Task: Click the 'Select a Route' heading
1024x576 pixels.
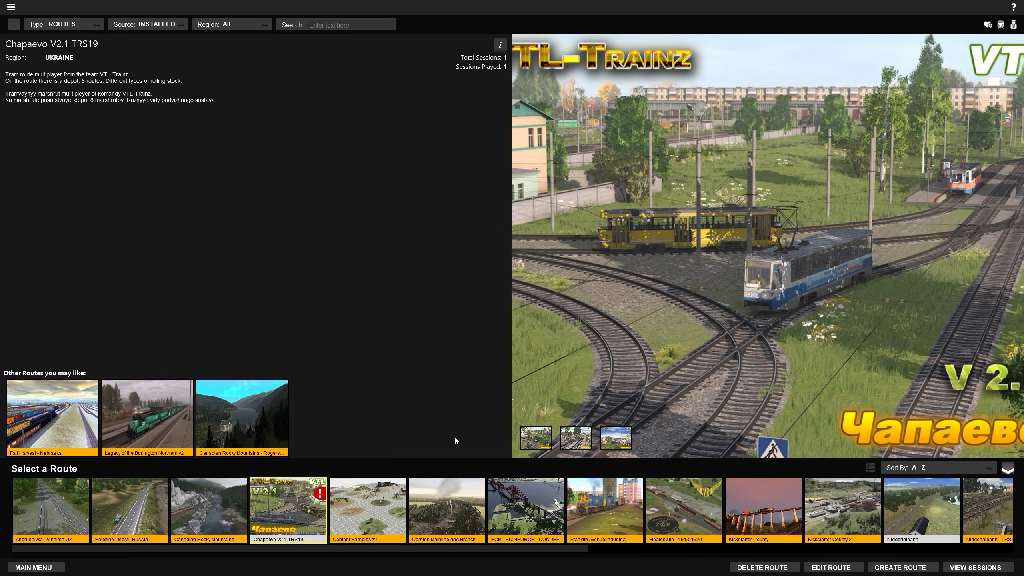Action: [x=44, y=468]
